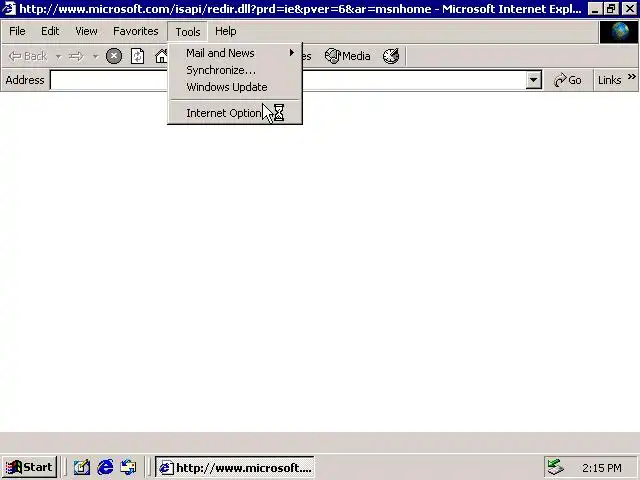Open the Favorites menu
This screenshot has width=640, height=480.
click(136, 31)
